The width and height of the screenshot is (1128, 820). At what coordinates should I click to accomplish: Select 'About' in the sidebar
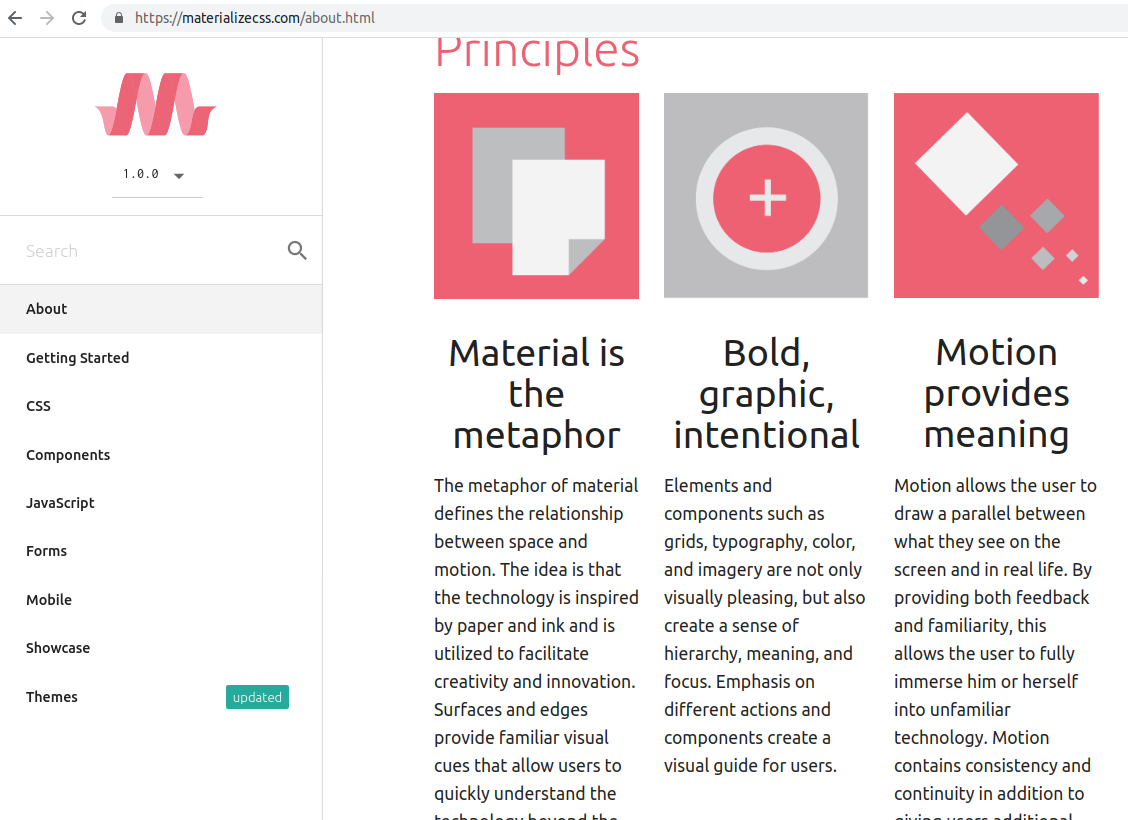46,308
